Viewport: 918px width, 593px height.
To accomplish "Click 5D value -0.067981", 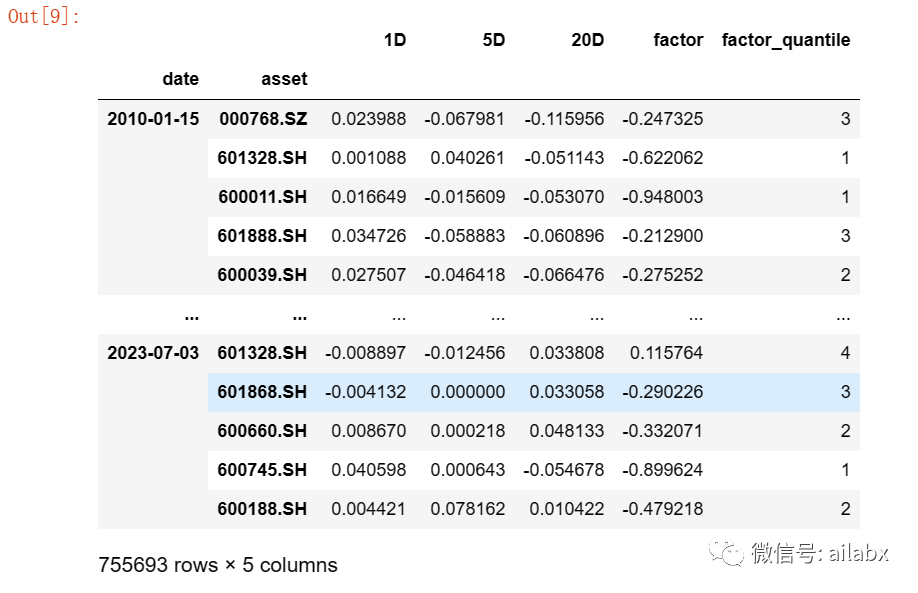I will [x=464, y=119].
